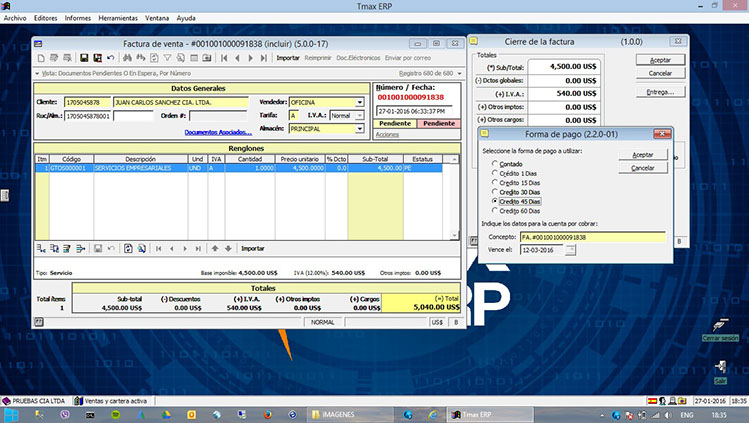
Task: Jump to the first record in the invoice toolbar
Action: 222,58
